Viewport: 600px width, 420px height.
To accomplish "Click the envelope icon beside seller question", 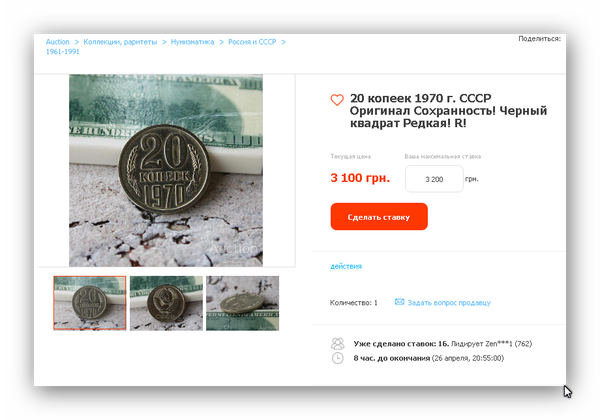I will [399, 302].
